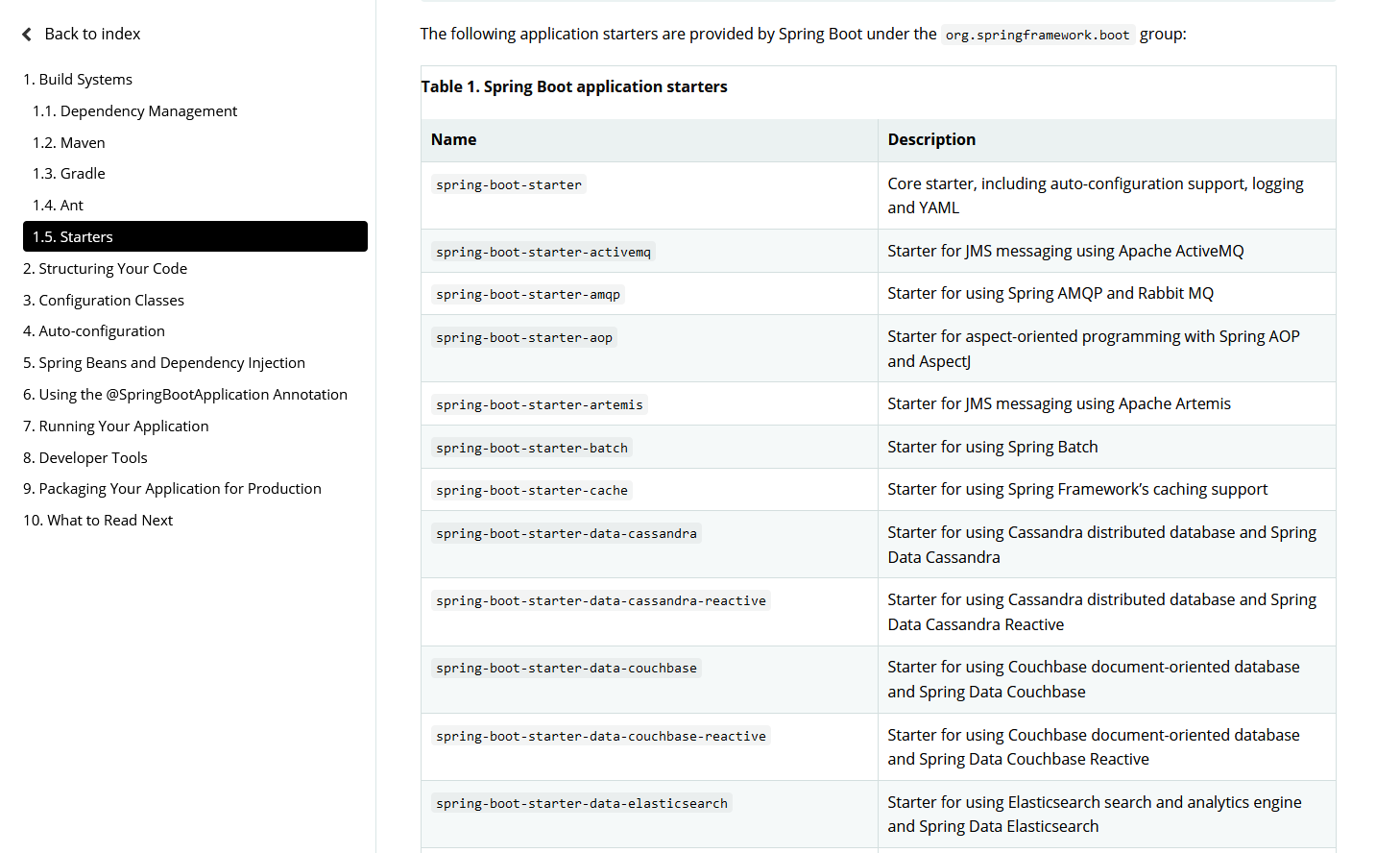This screenshot has width=1400, height=853.
Task: Click 'Spring Data Couchbase' description without Reactive
Action: (x=1094, y=679)
